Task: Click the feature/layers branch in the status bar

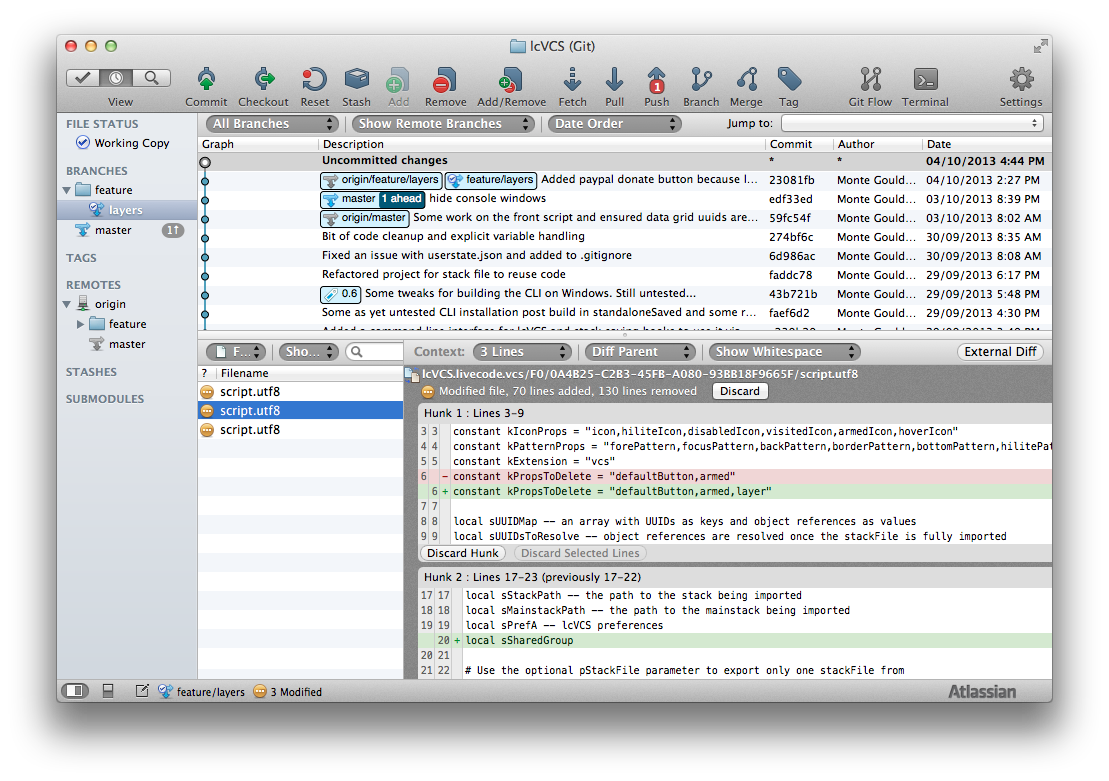Action: [202, 692]
